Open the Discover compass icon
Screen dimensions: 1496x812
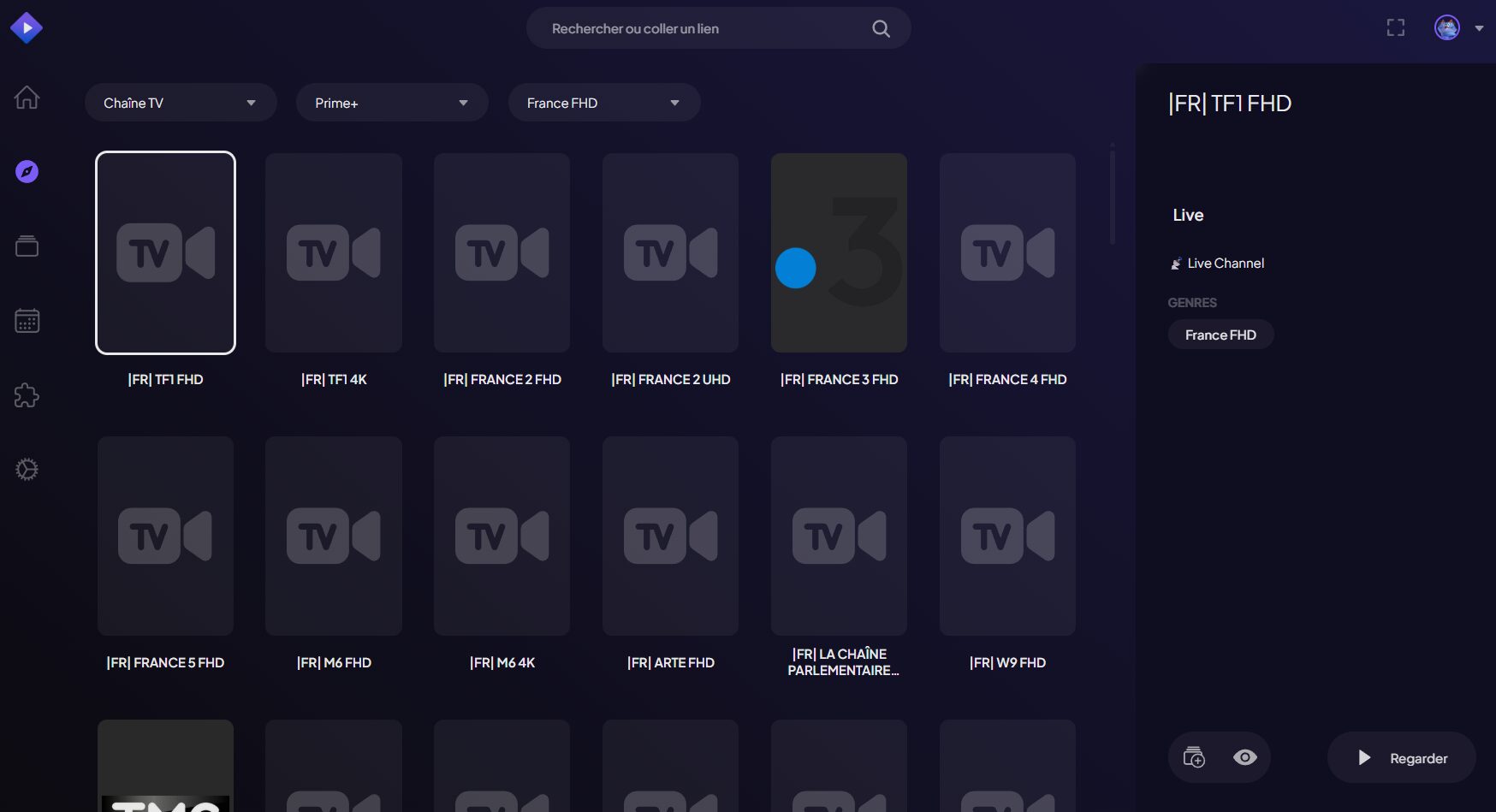(x=27, y=172)
